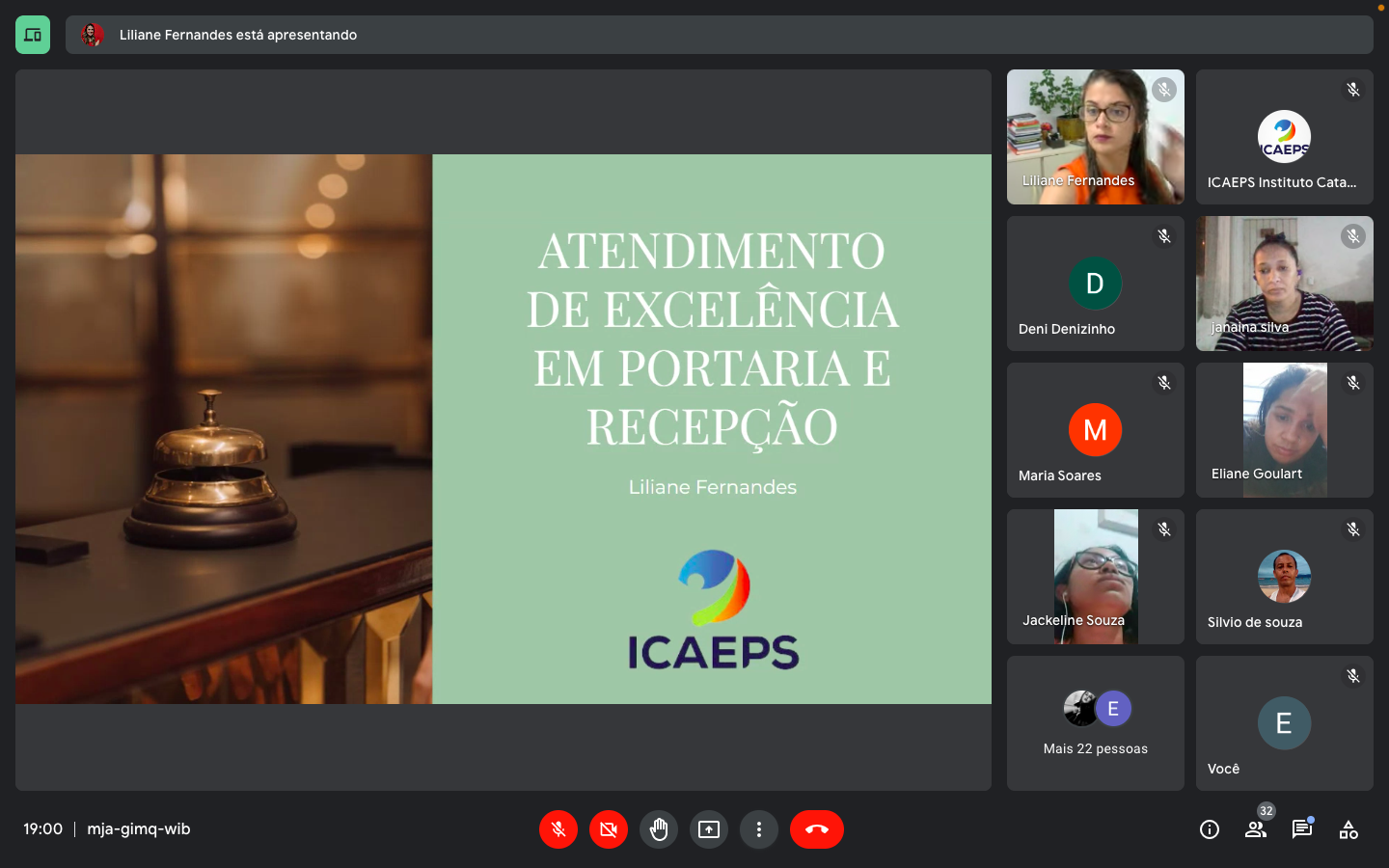Click muted mic icon on Você tile
The width and height of the screenshot is (1389, 868).
pos(1353,676)
